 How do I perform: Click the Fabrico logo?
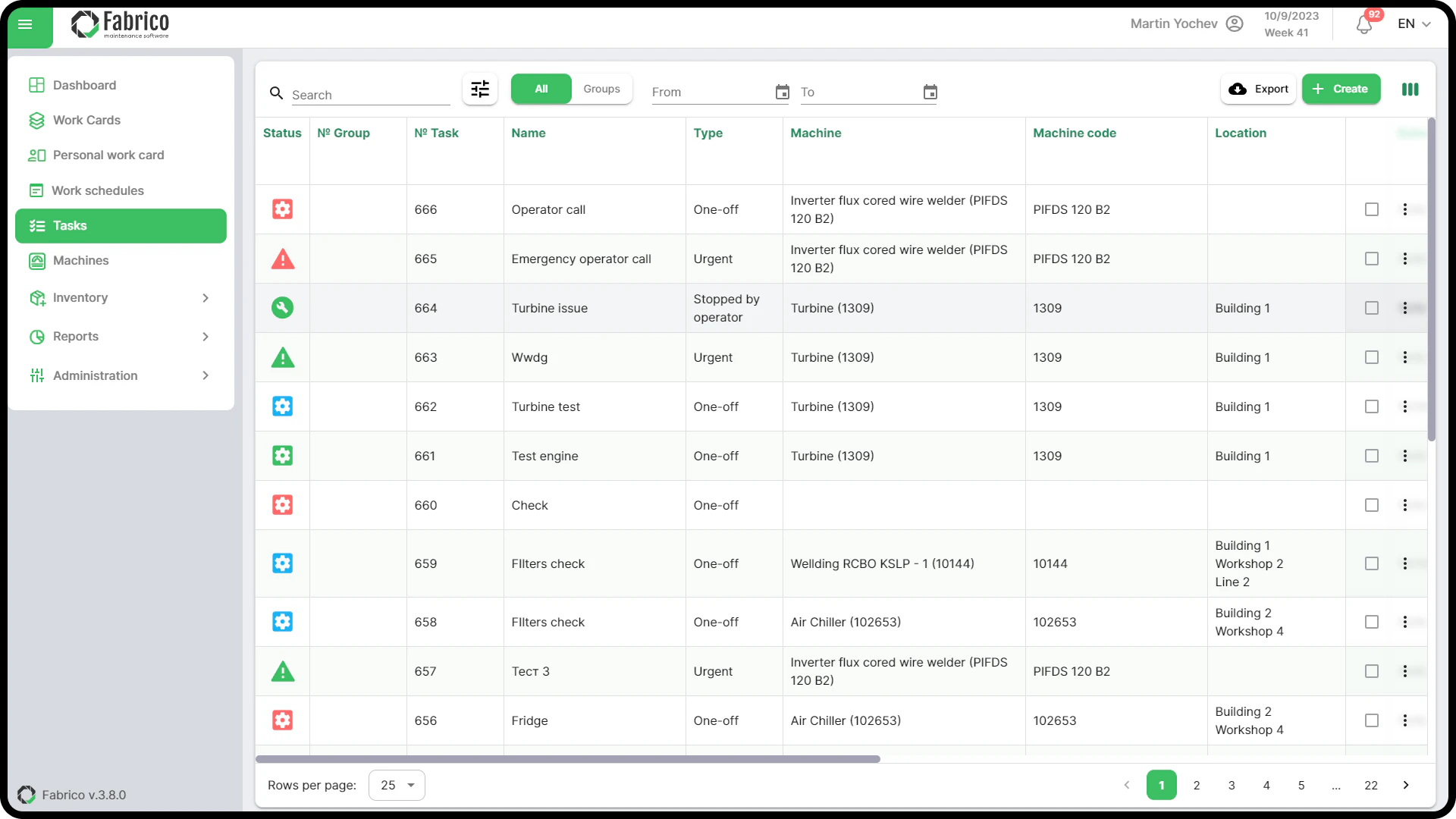[120, 24]
